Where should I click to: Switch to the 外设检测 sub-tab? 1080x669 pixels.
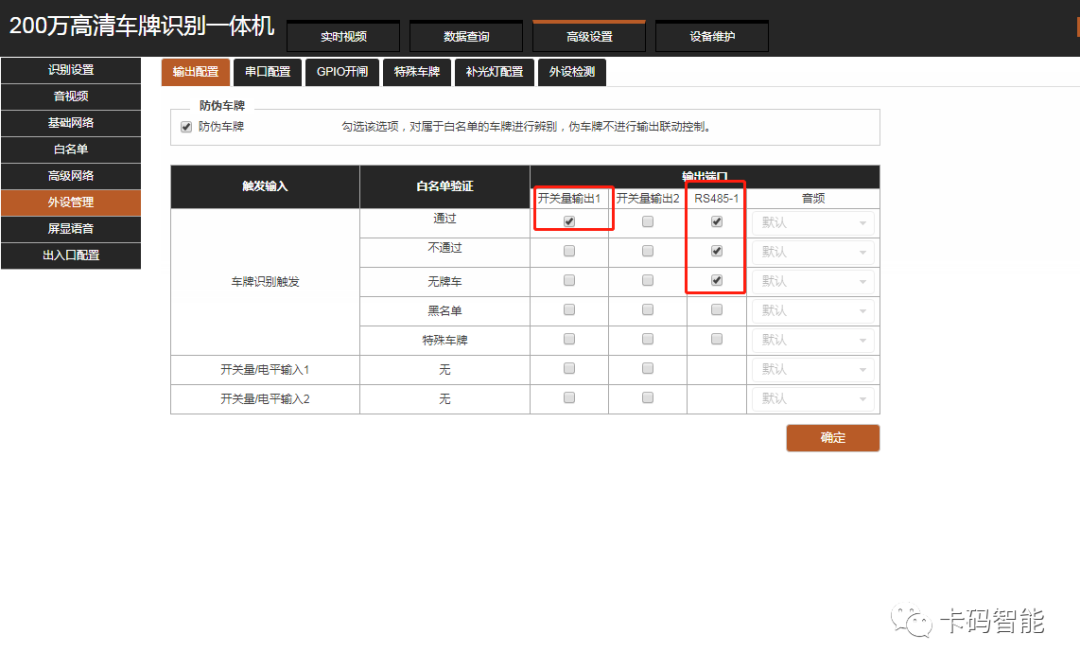tap(572, 72)
